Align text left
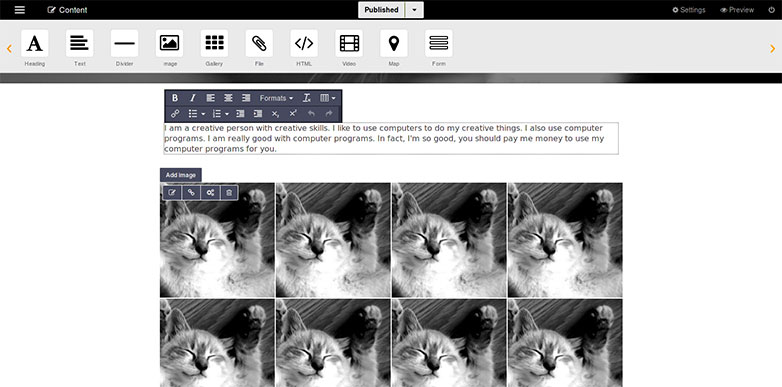Viewport: 782px width, 387px height. [x=210, y=98]
